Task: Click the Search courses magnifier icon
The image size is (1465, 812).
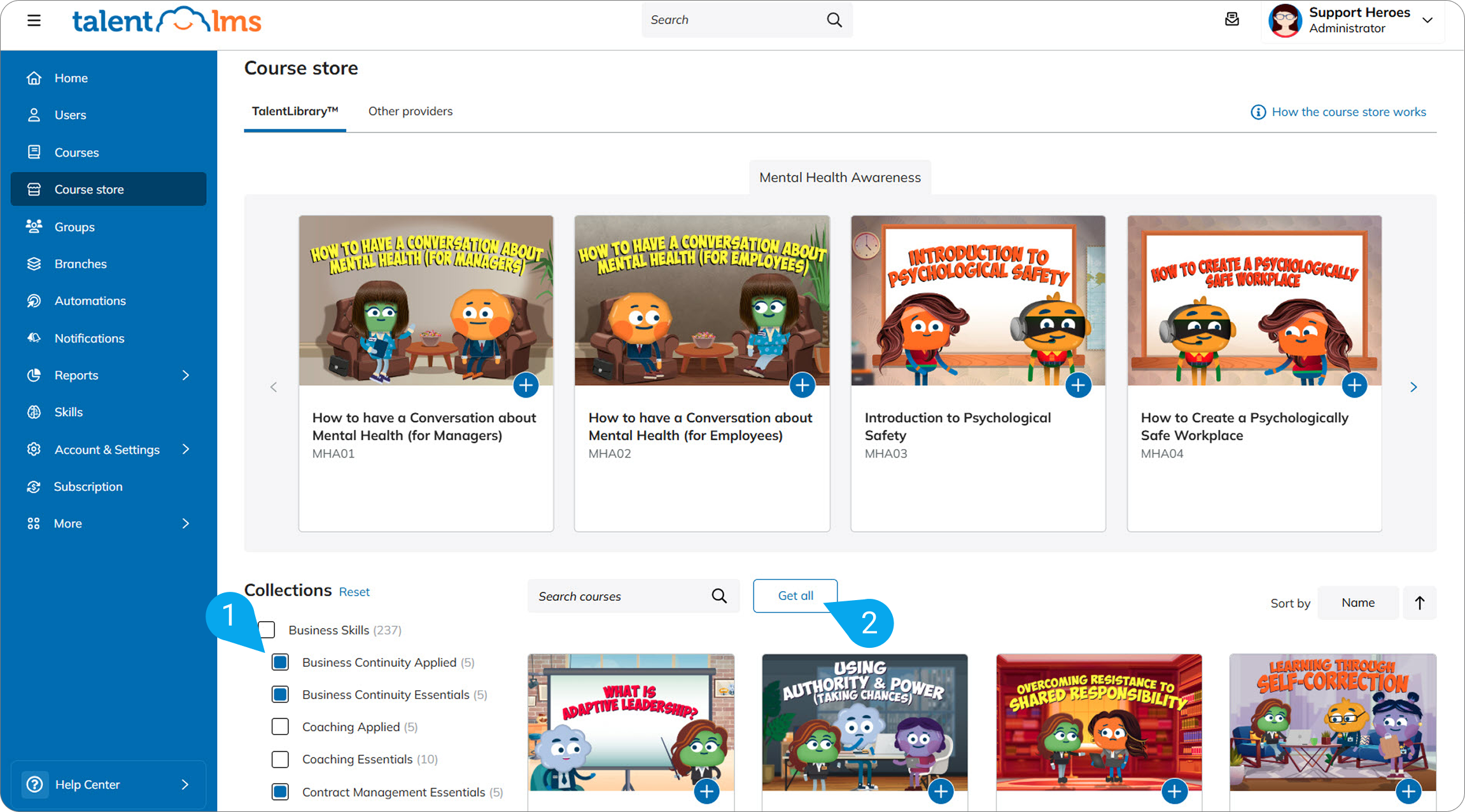Action: tap(719, 596)
